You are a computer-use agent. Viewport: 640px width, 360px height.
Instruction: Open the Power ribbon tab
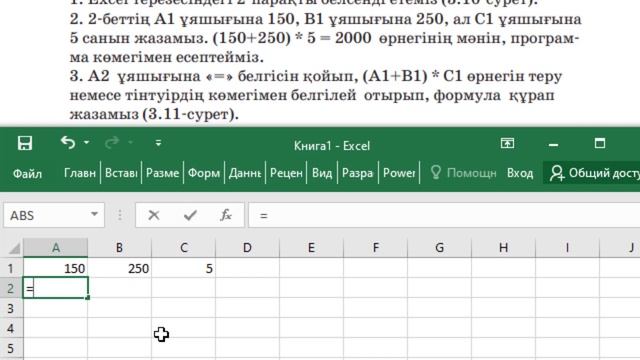point(399,173)
